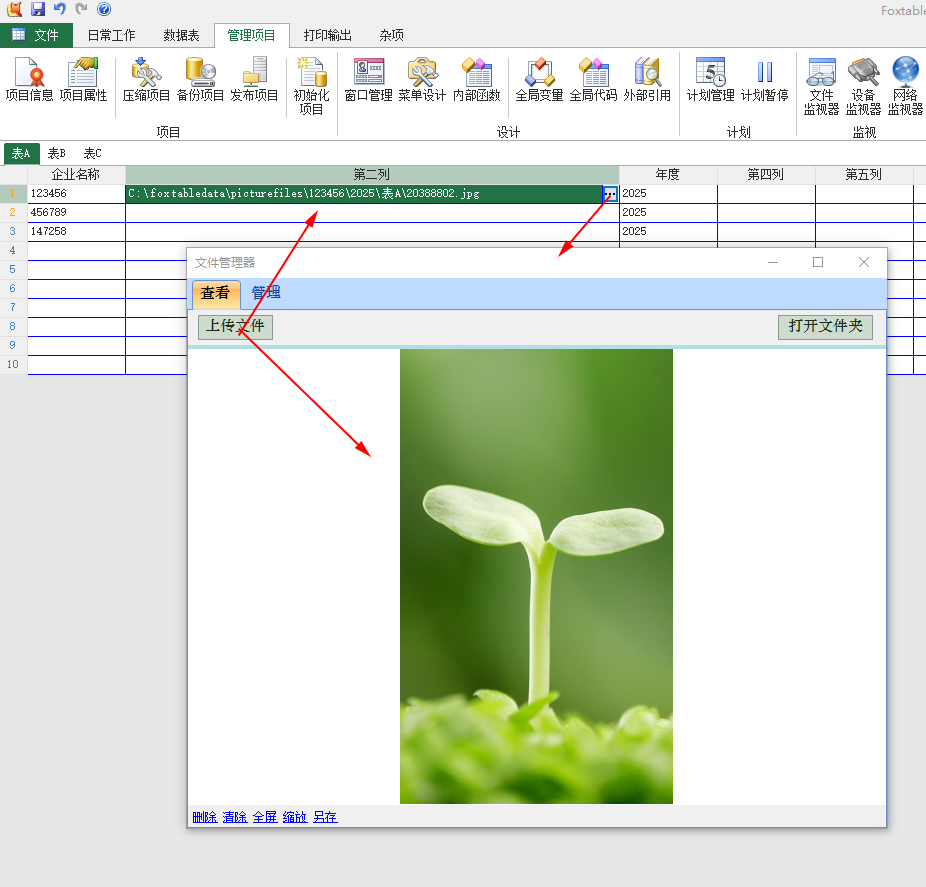Viewport: 926px width, 887px height.
Task: Switch to 打印输出 ribbon tab
Action: click(328, 35)
